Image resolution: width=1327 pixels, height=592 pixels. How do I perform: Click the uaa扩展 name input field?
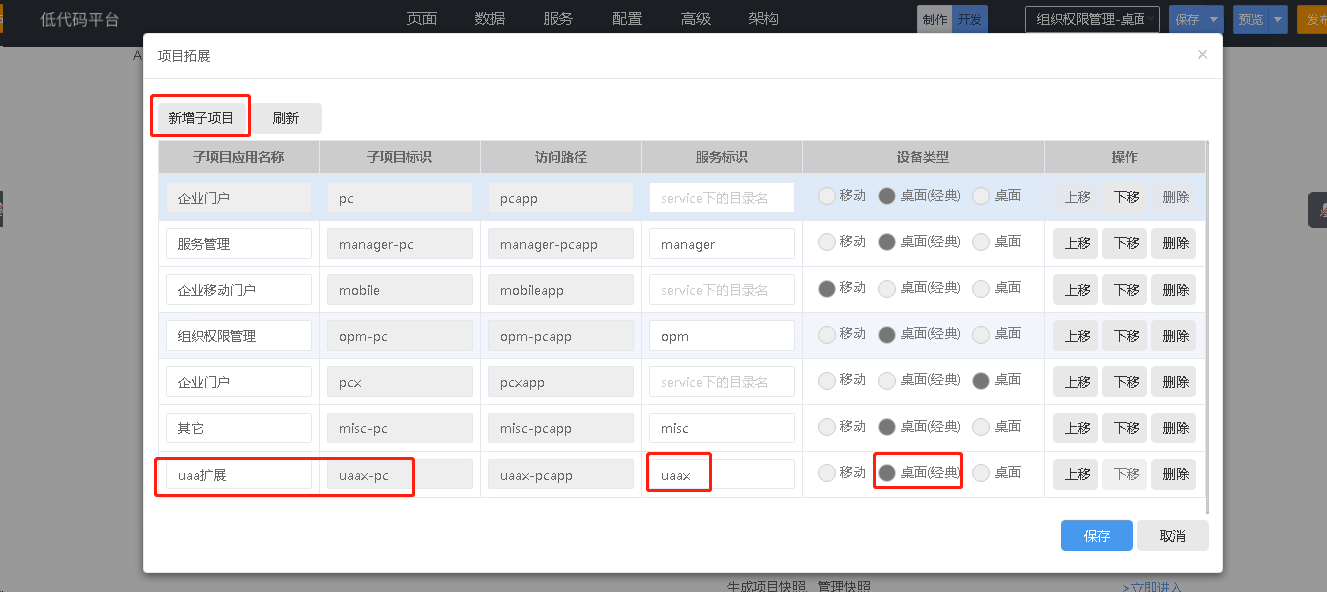pyautogui.click(x=239, y=475)
